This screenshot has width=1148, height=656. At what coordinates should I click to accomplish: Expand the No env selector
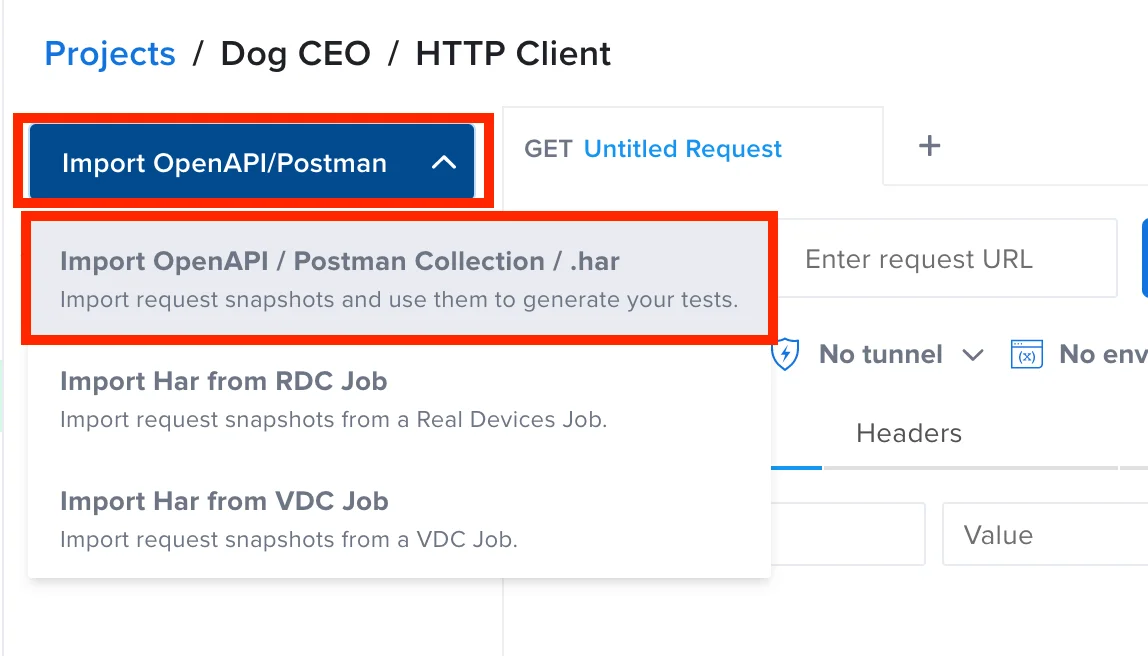click(1100, 354)
